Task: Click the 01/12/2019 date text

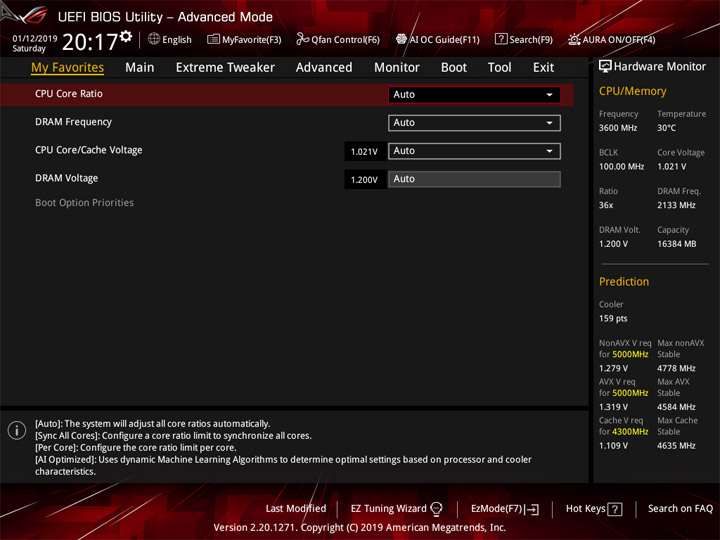Action: pyautogui.click(x=35, y=38)
